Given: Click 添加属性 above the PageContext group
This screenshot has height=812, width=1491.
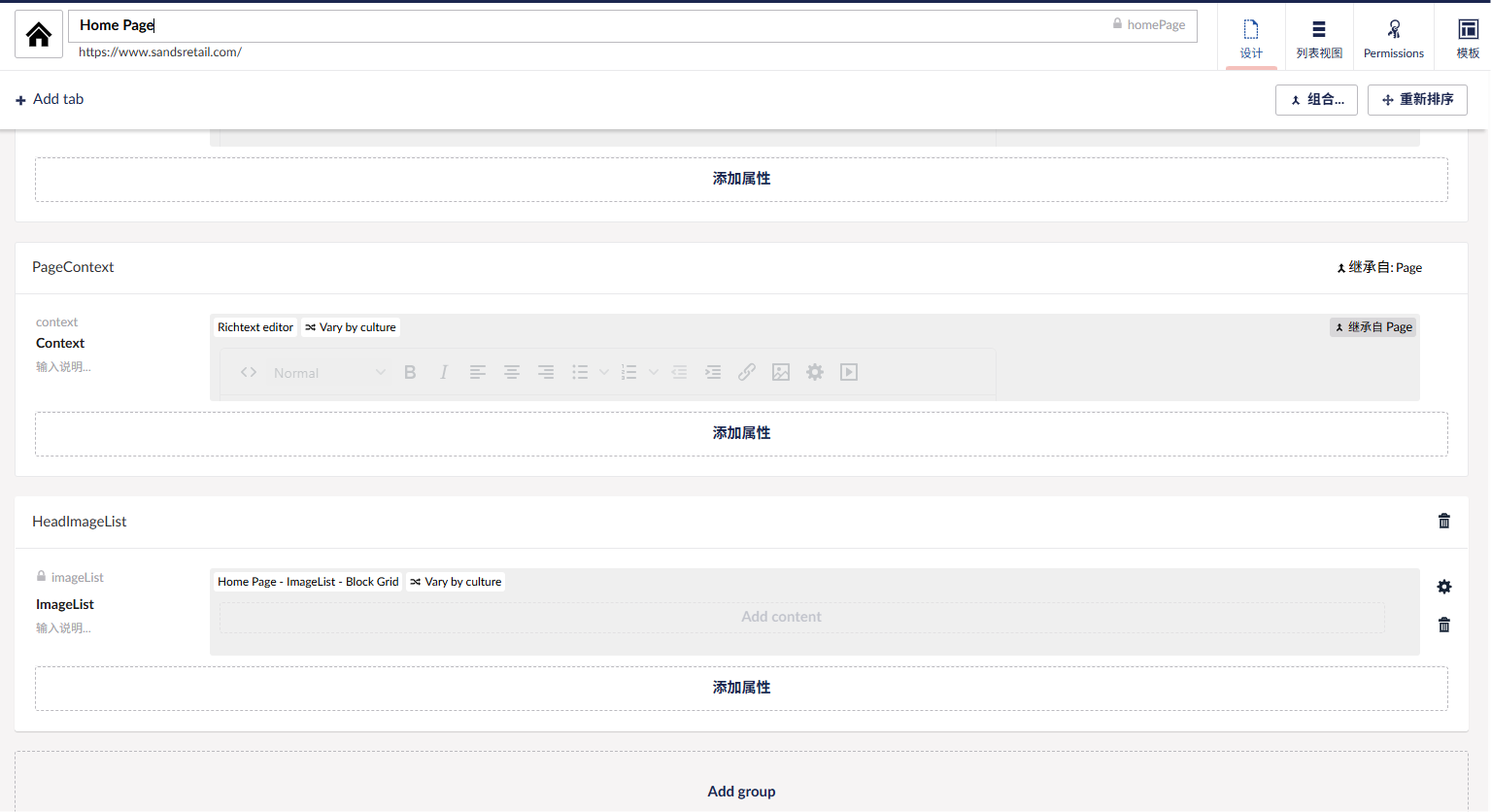Looking at the screenshot, I should pos(741,179).
